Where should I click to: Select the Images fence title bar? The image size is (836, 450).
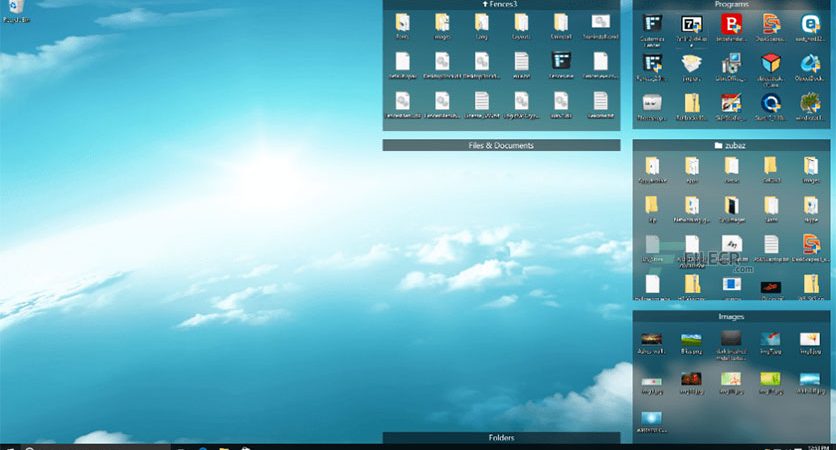(731, 317)
